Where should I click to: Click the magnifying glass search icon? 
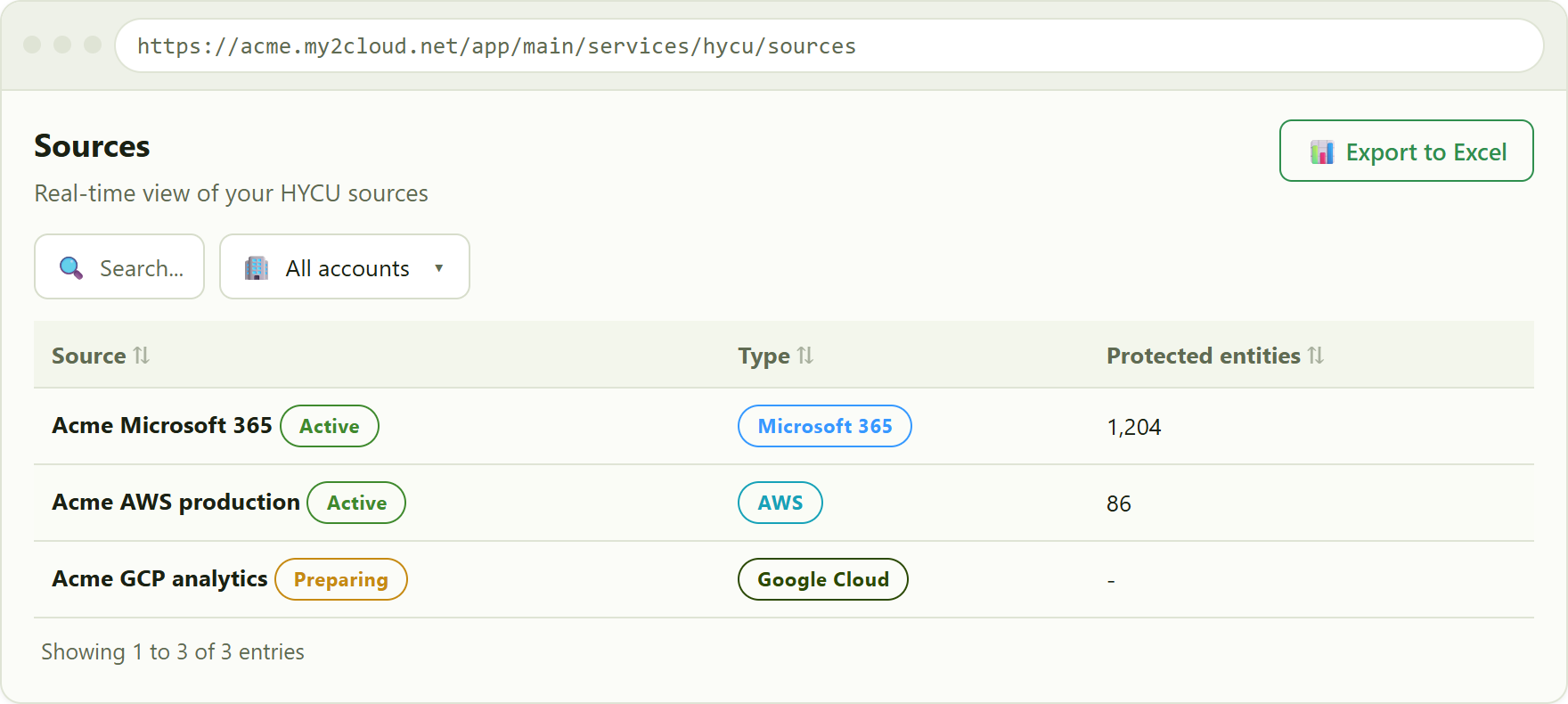pyautogui.click(x=71, y=267)
